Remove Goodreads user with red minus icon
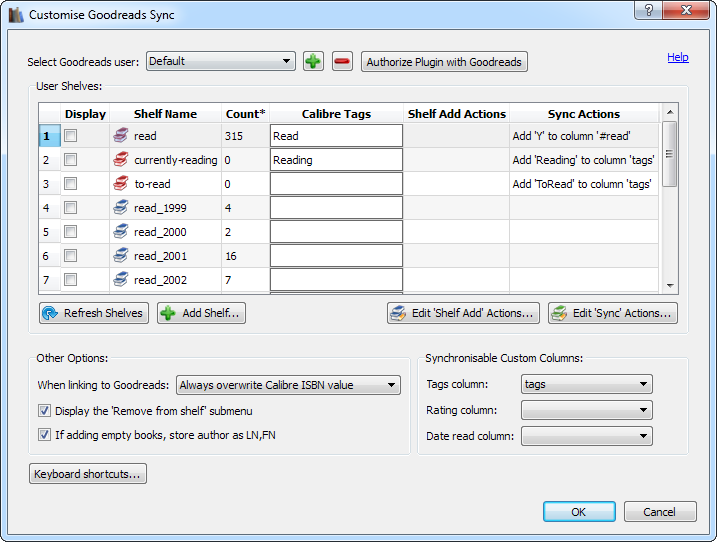This screenshot has width=717, height=542. (x=342, y=61)
